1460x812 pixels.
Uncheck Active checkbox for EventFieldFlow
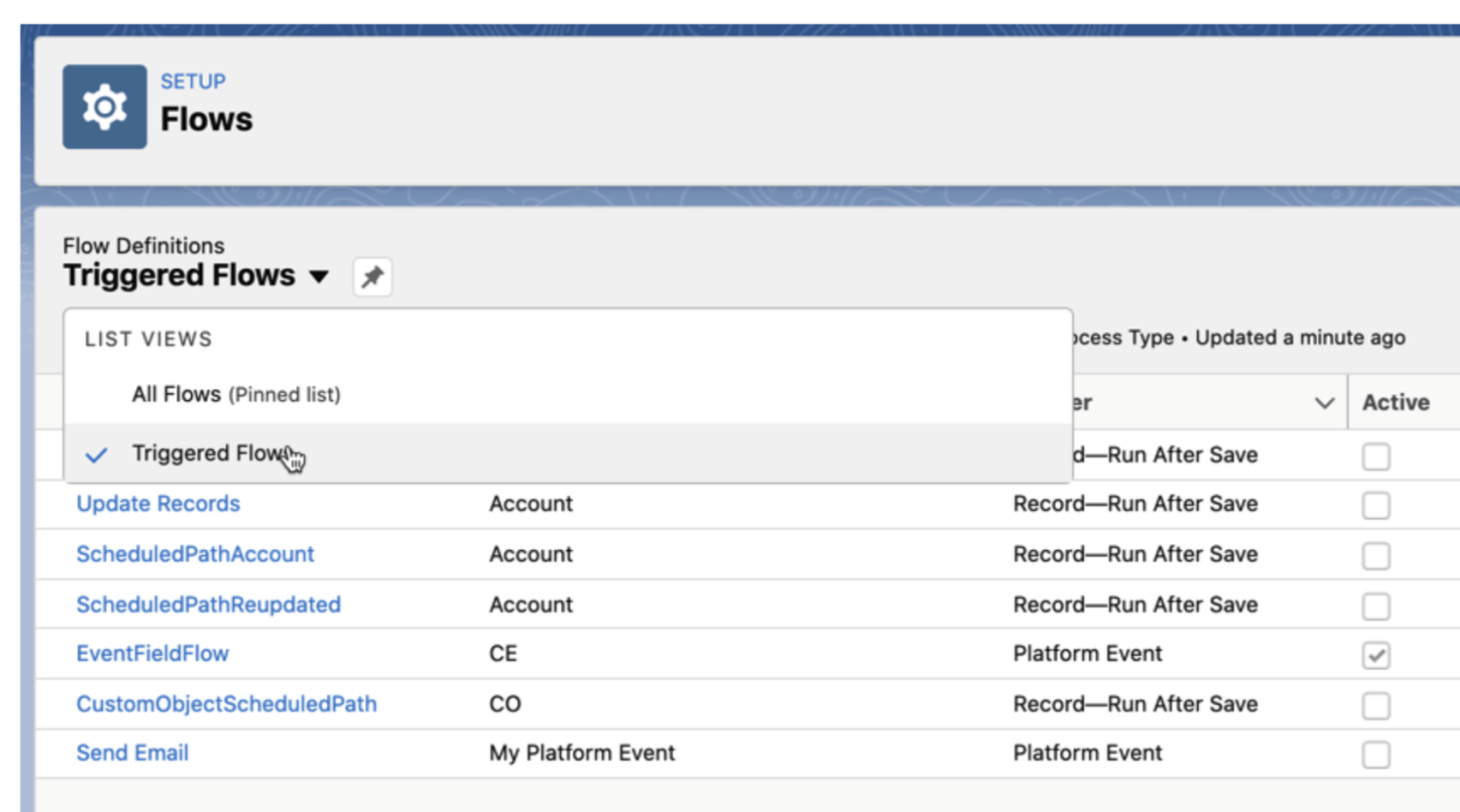1375,655
